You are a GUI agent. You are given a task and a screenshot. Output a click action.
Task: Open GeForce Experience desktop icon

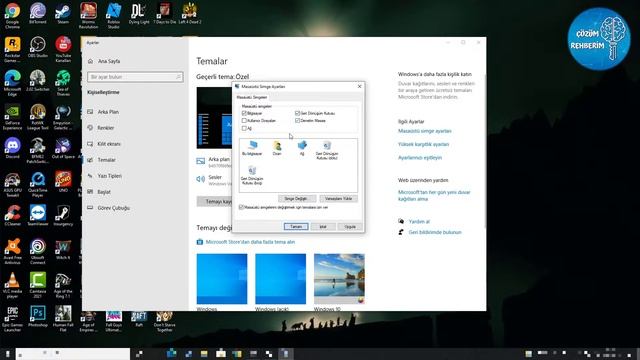coord(12,117)
